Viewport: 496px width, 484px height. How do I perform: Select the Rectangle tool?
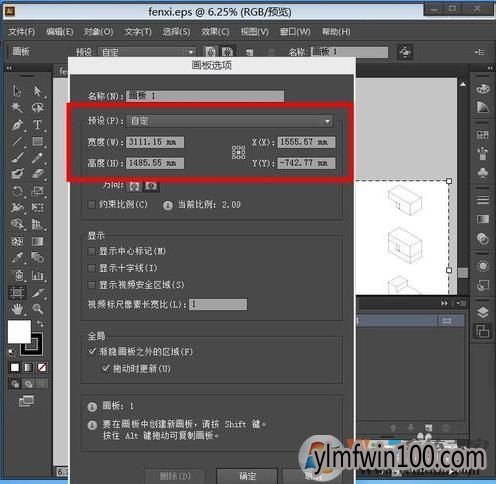pyautogui.click(x=37, y=141)
